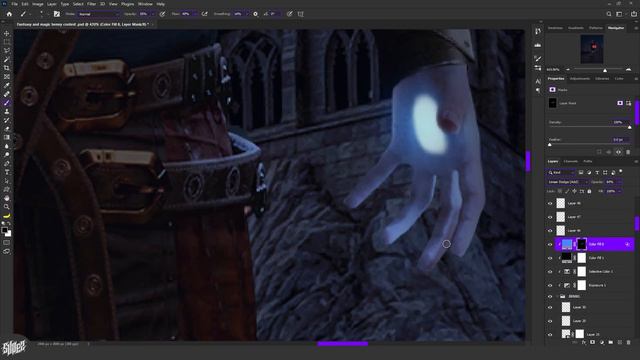Open smoothing options gear icon
This screenshot has height=360, width=640.
256,14
